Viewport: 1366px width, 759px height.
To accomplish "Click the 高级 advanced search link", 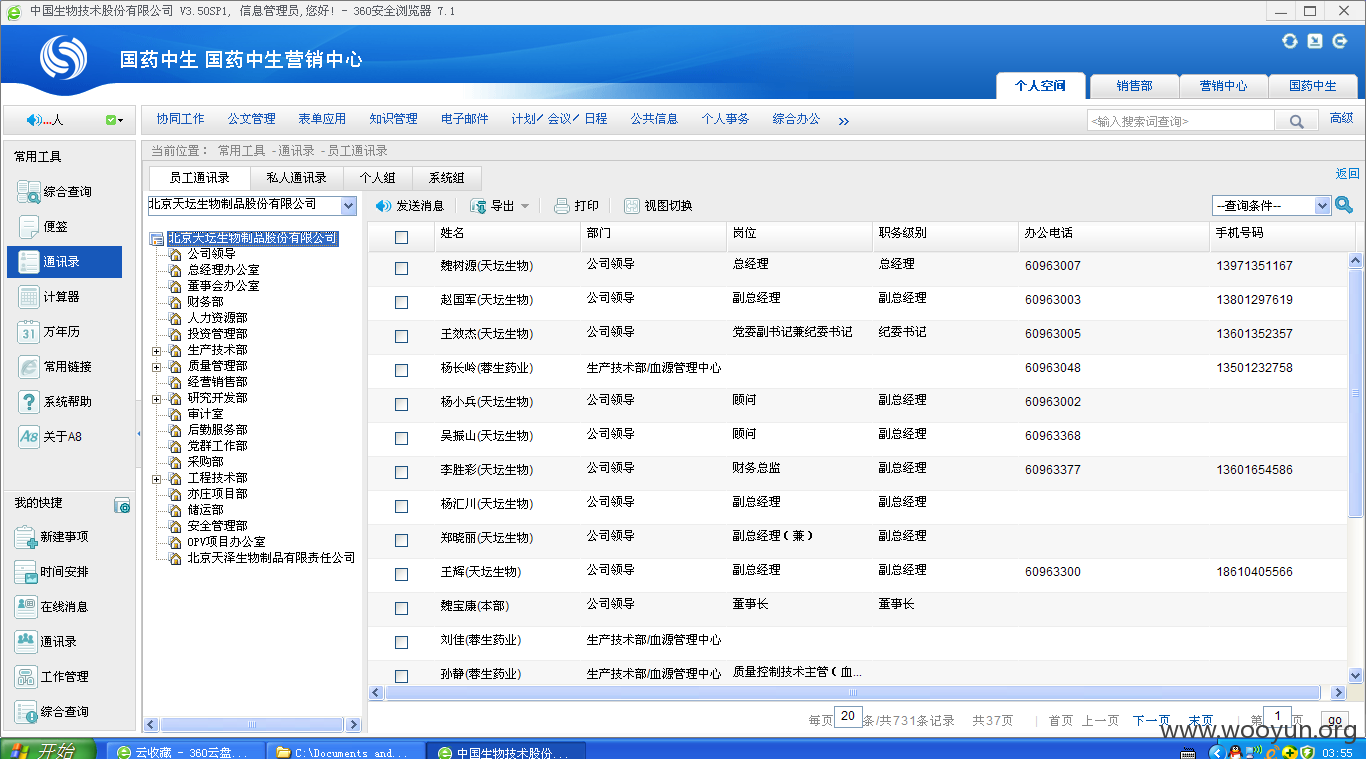I will pyautogui.click(x=1341, y=118).
